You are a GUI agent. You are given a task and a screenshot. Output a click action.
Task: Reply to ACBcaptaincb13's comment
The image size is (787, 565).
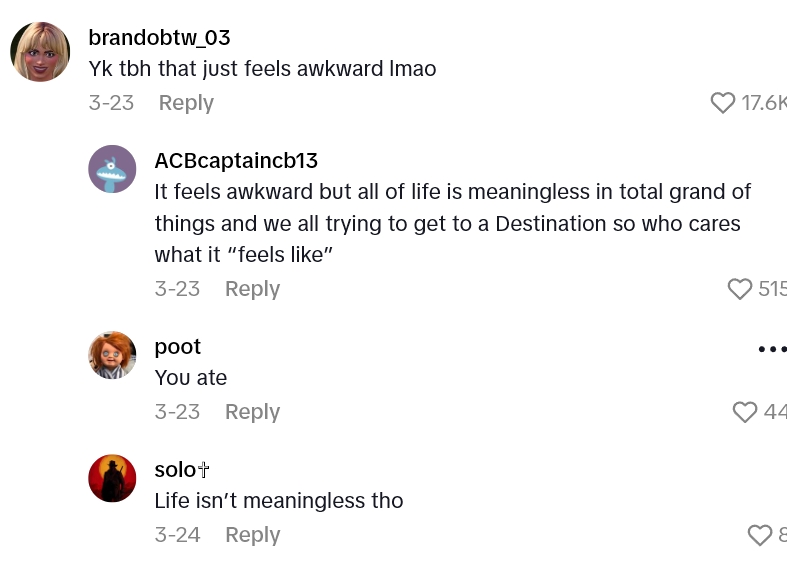point(252,289)
